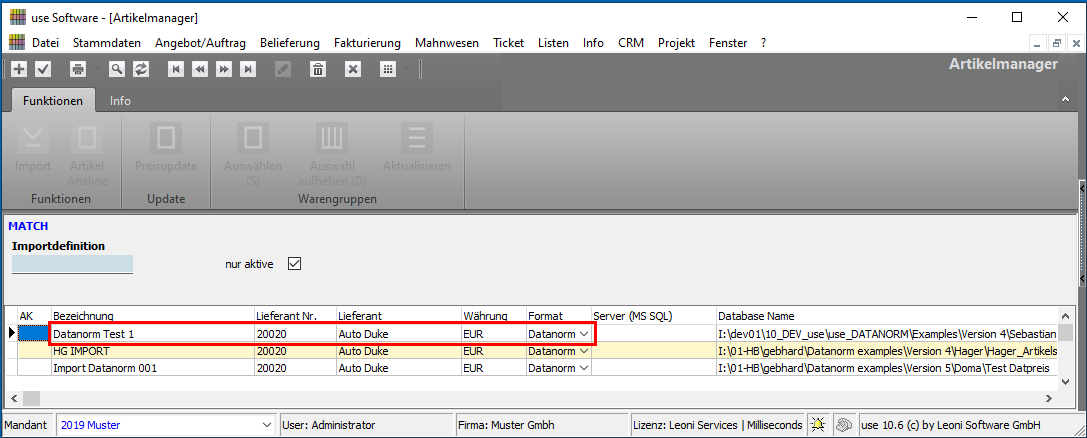Expand the arrow next to printer icon
The height and width of the screenshot is (438, 1087).
pyautogui.click(x=98, y=69)
